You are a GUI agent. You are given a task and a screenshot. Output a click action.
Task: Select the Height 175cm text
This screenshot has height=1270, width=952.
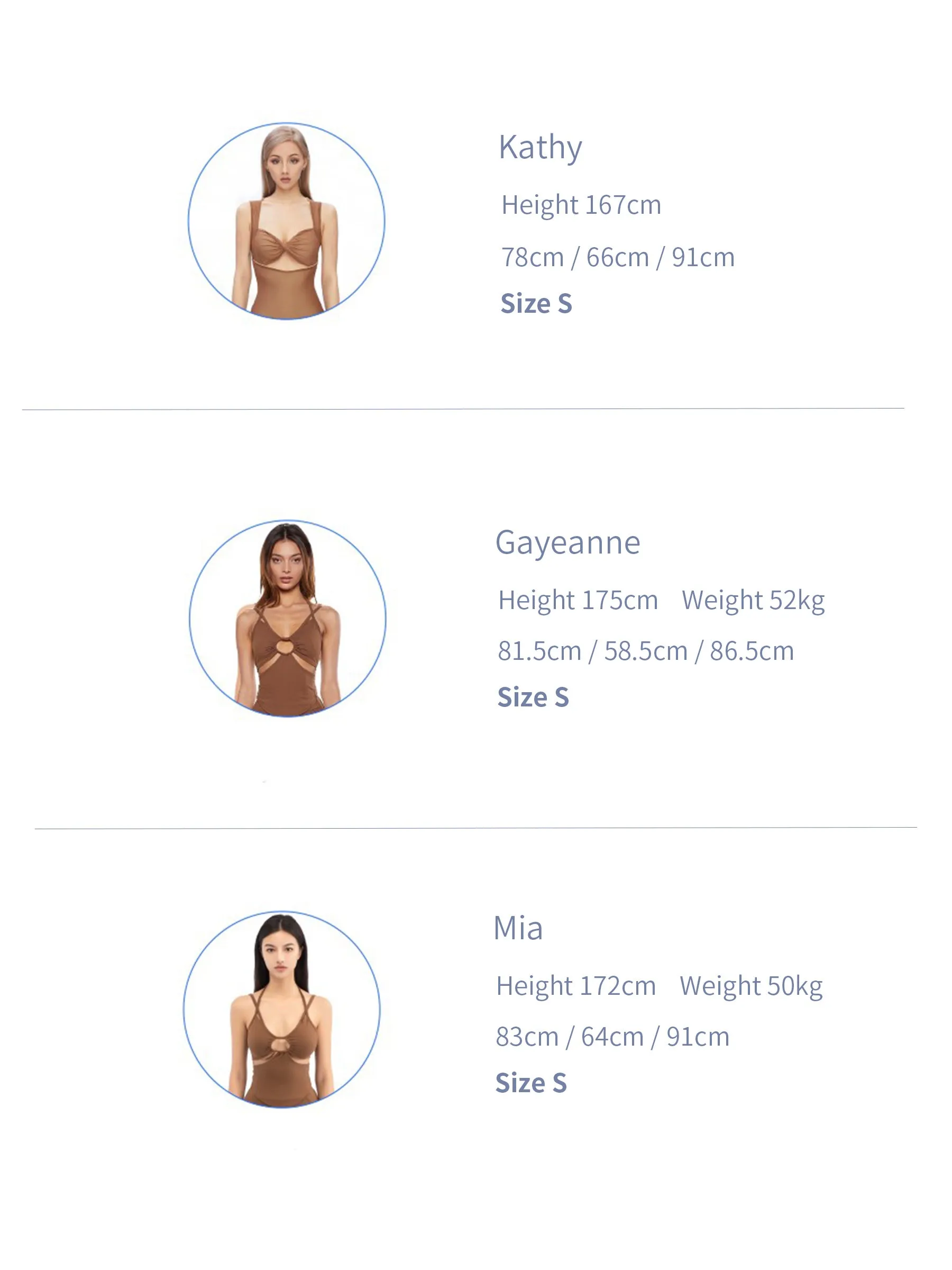[x=578, y=601]
